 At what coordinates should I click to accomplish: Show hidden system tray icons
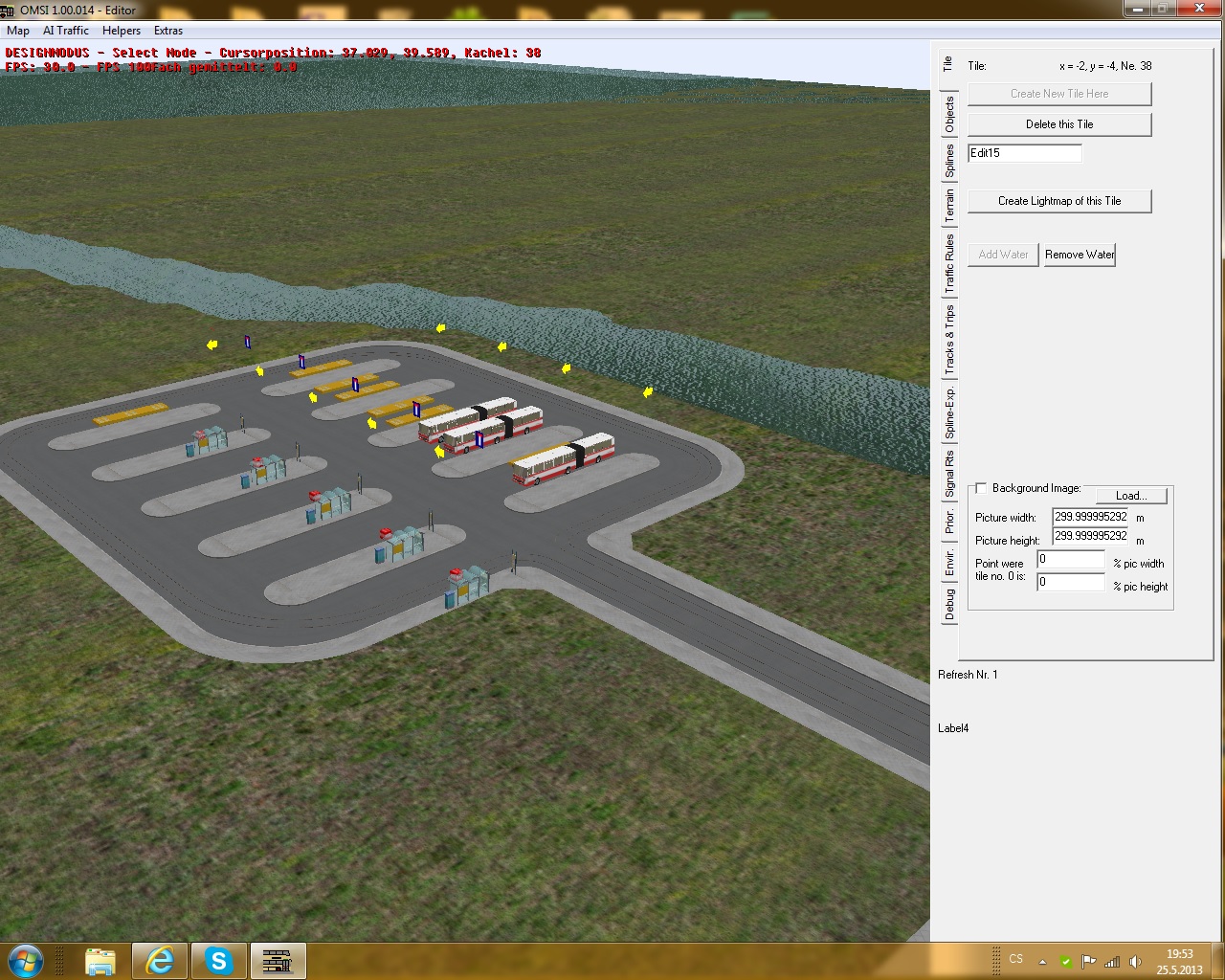coord(1042,961)
